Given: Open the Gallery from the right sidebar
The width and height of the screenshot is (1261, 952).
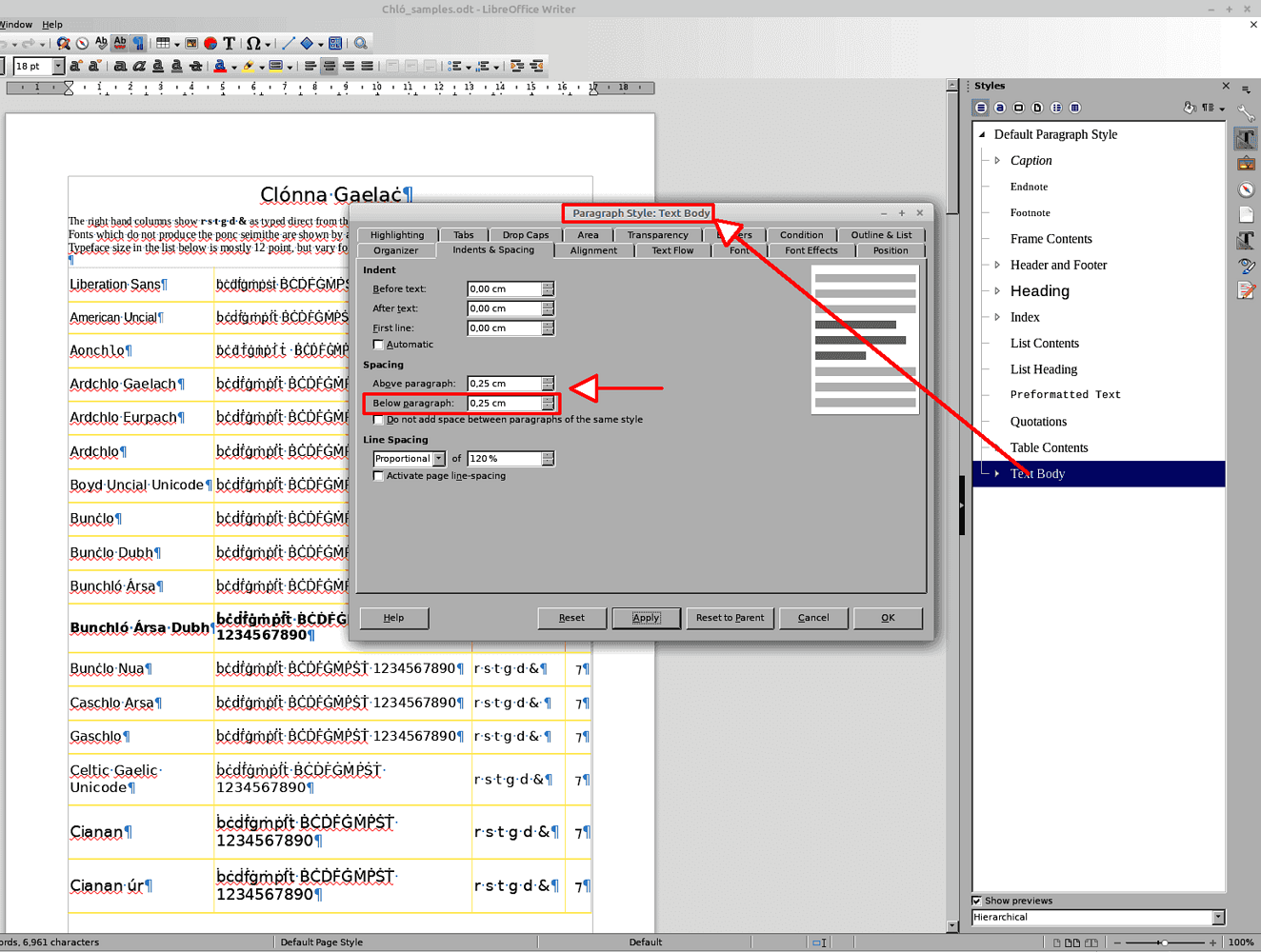Looking at the screenshot, I should click(x=1248, y=163).
